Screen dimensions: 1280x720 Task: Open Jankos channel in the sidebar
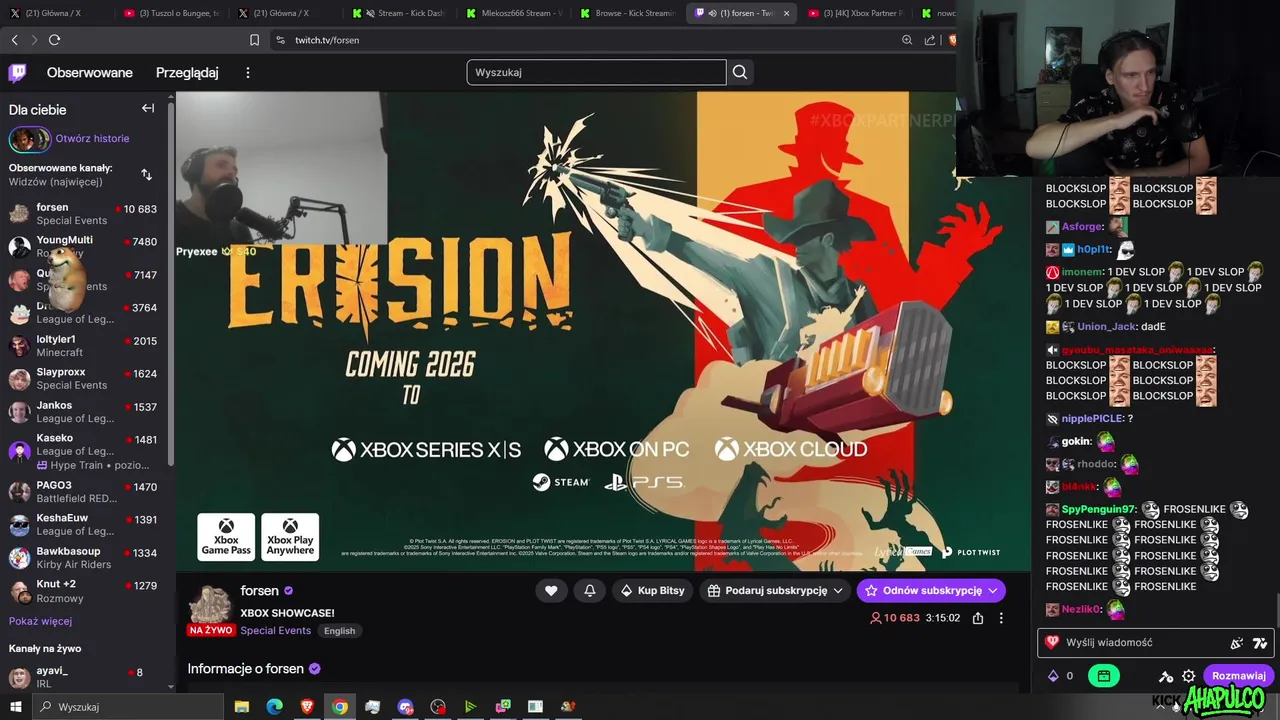tap(83, 412)
